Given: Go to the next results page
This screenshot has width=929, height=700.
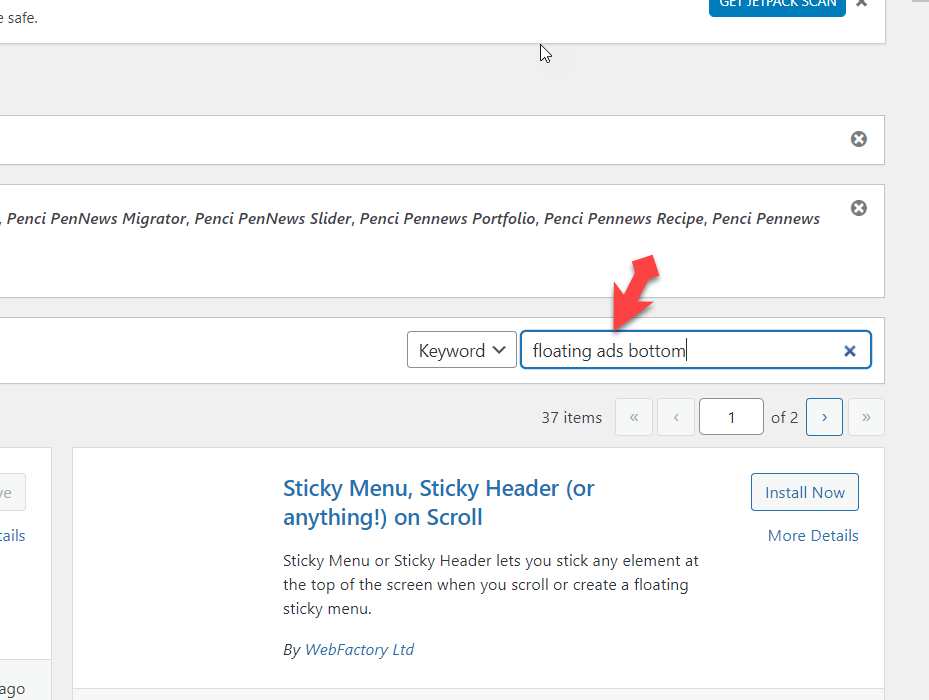Looking at the screenshot, I should point(824,417).
